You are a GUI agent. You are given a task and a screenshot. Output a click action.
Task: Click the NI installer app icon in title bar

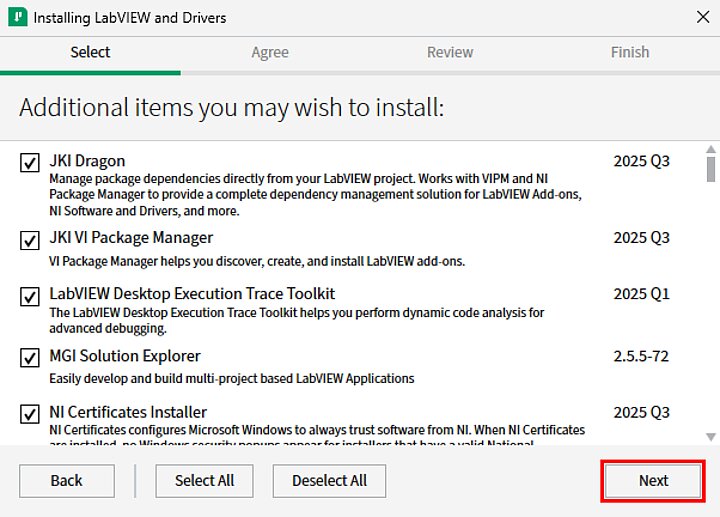18,17
